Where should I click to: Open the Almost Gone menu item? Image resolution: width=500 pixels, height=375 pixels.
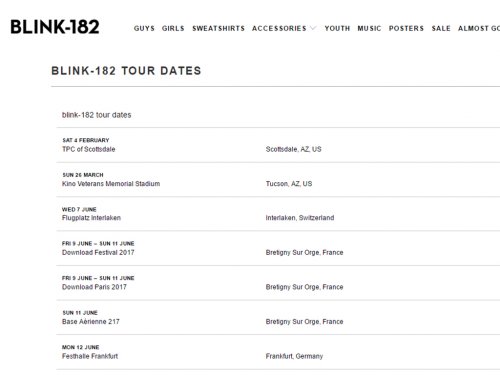click(479, 28)
